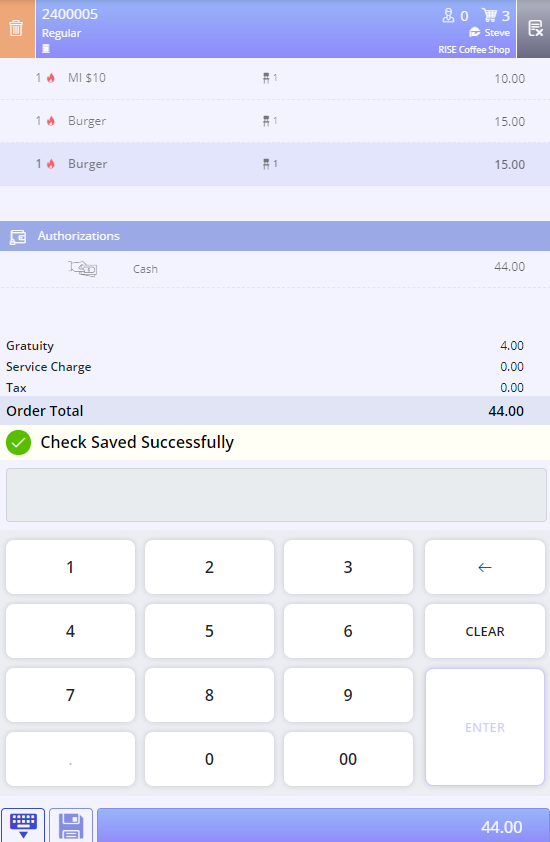This screenshot has width=550, height=842.
Task: Open the cancel check icon at top right
Action: [x=534, y=28]
